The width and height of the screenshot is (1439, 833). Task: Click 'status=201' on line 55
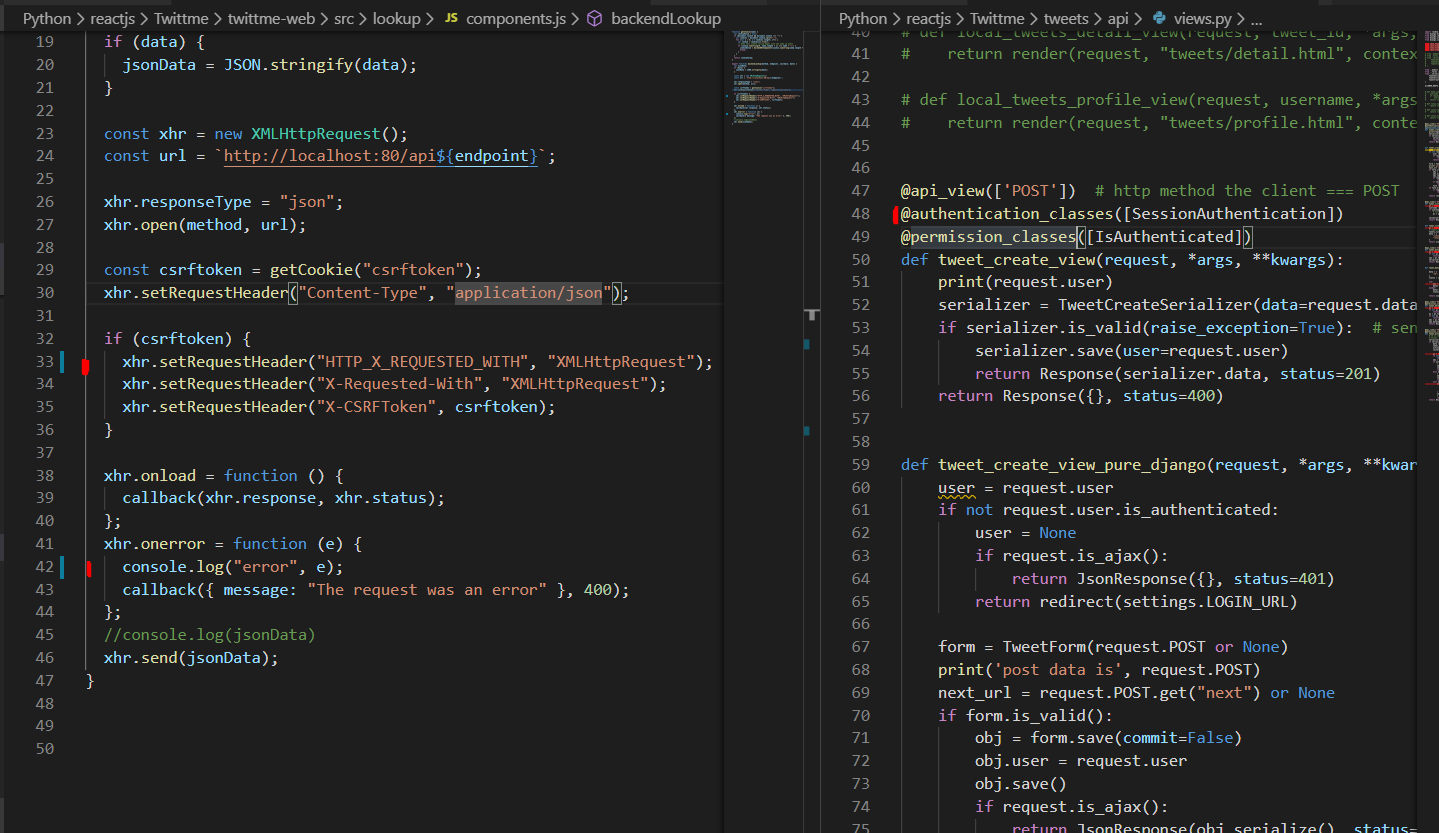click(x=1326, y=373)
